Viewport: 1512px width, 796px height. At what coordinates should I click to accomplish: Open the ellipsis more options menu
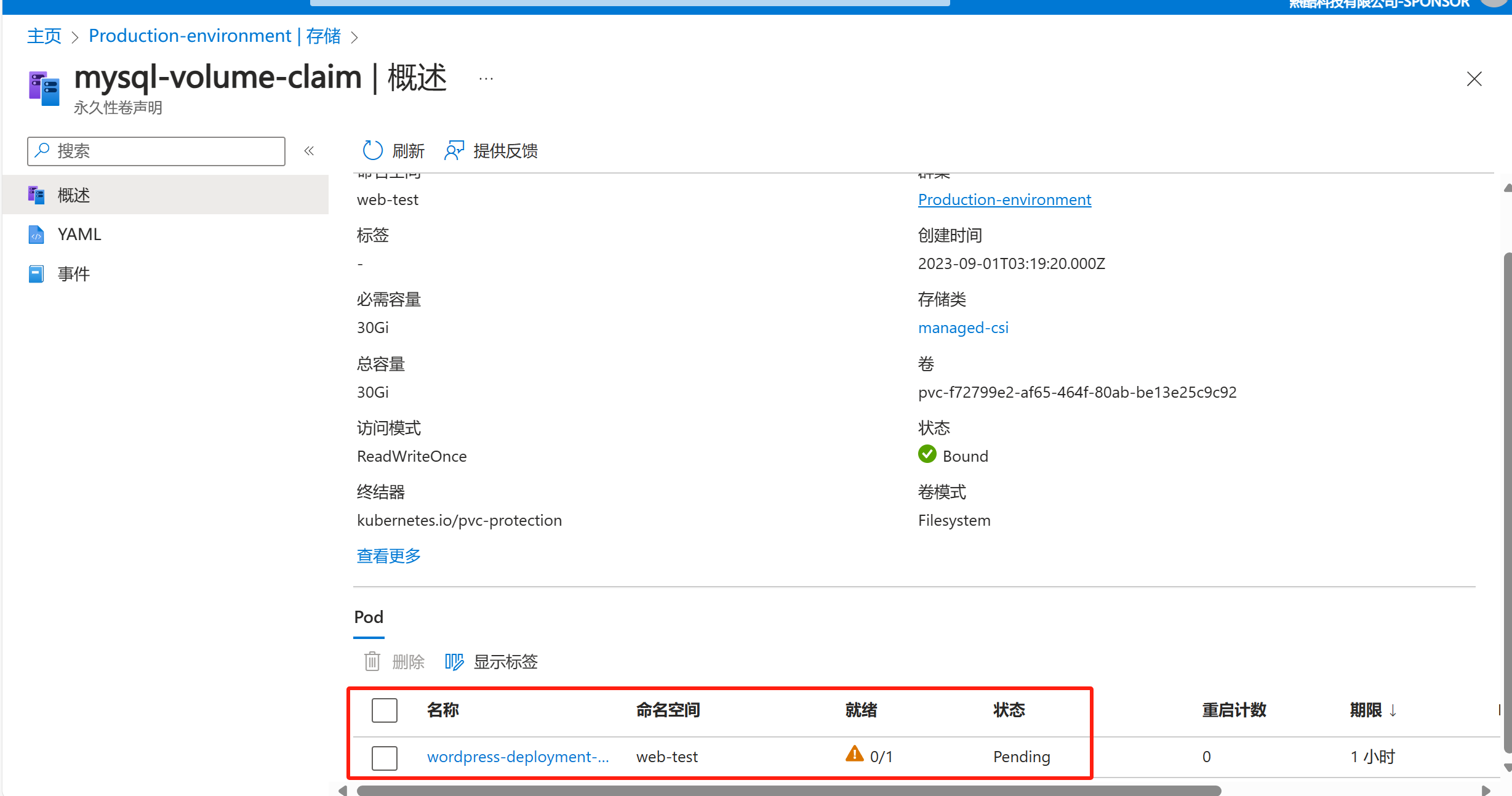click(486, 79)
